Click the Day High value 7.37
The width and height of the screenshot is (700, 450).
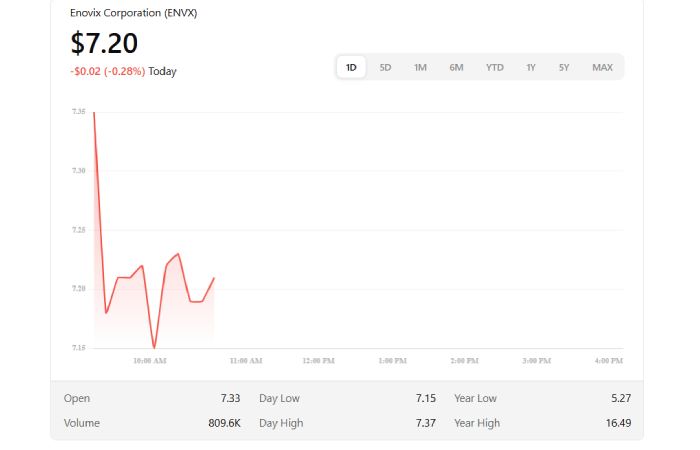tap(425, 423)
